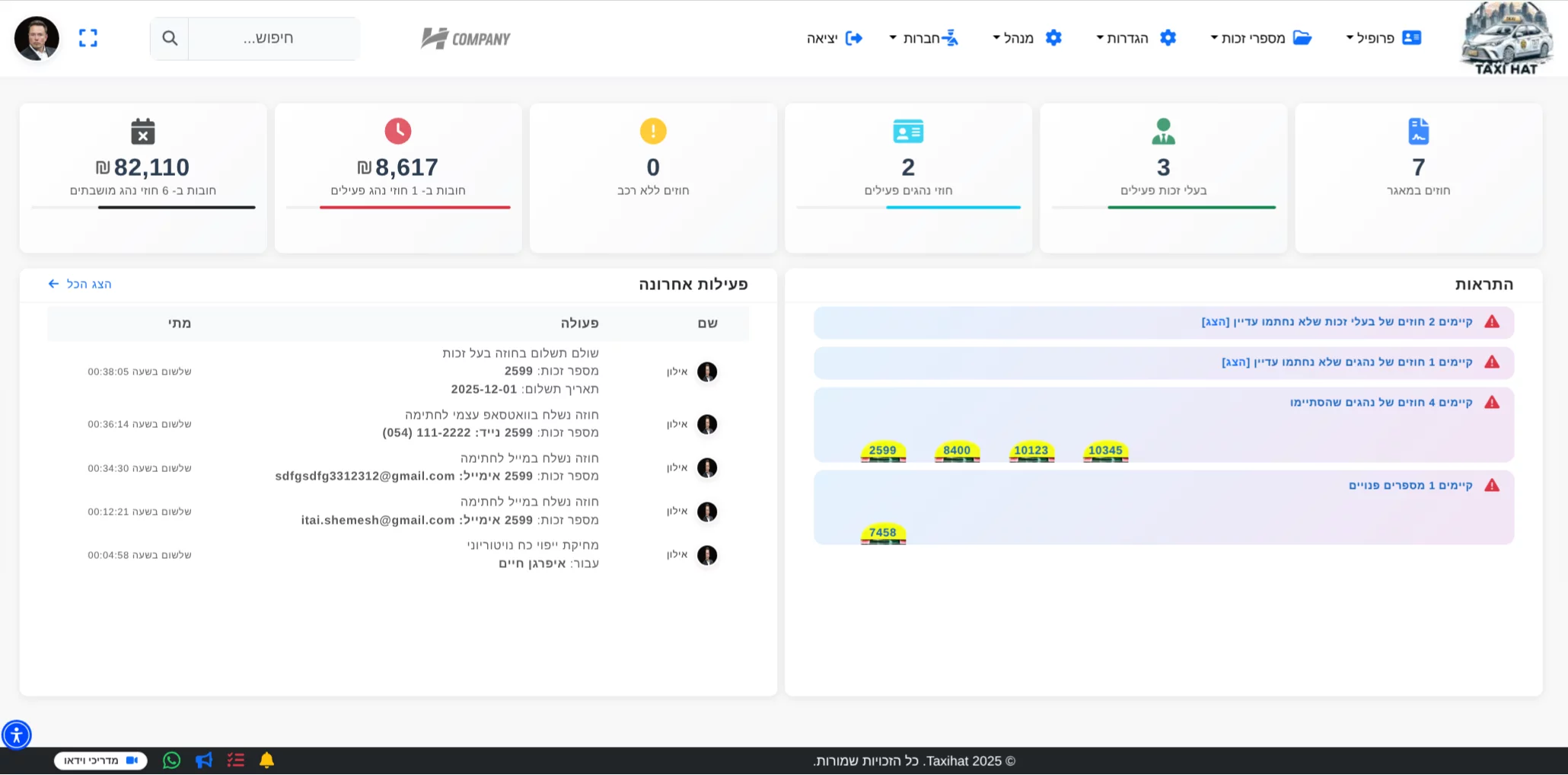Open the megaphone announcements icon
Image resolution: width=1568 pixels, height=775 pixels.
point(204,760)
